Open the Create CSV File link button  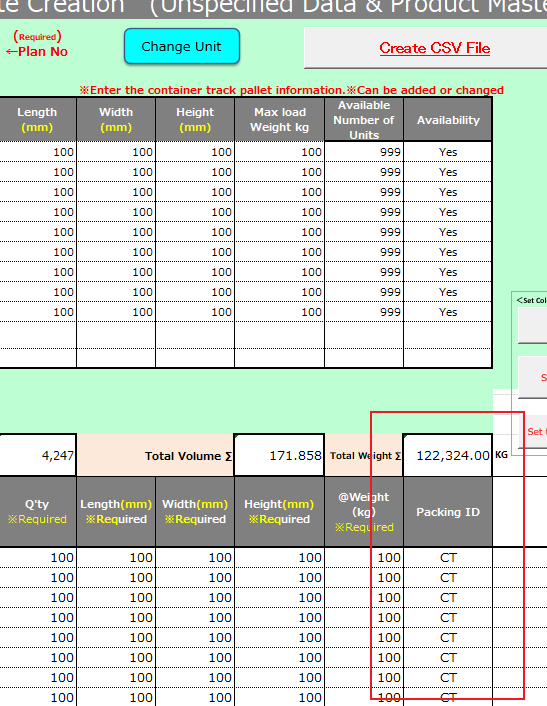point(434,48)
